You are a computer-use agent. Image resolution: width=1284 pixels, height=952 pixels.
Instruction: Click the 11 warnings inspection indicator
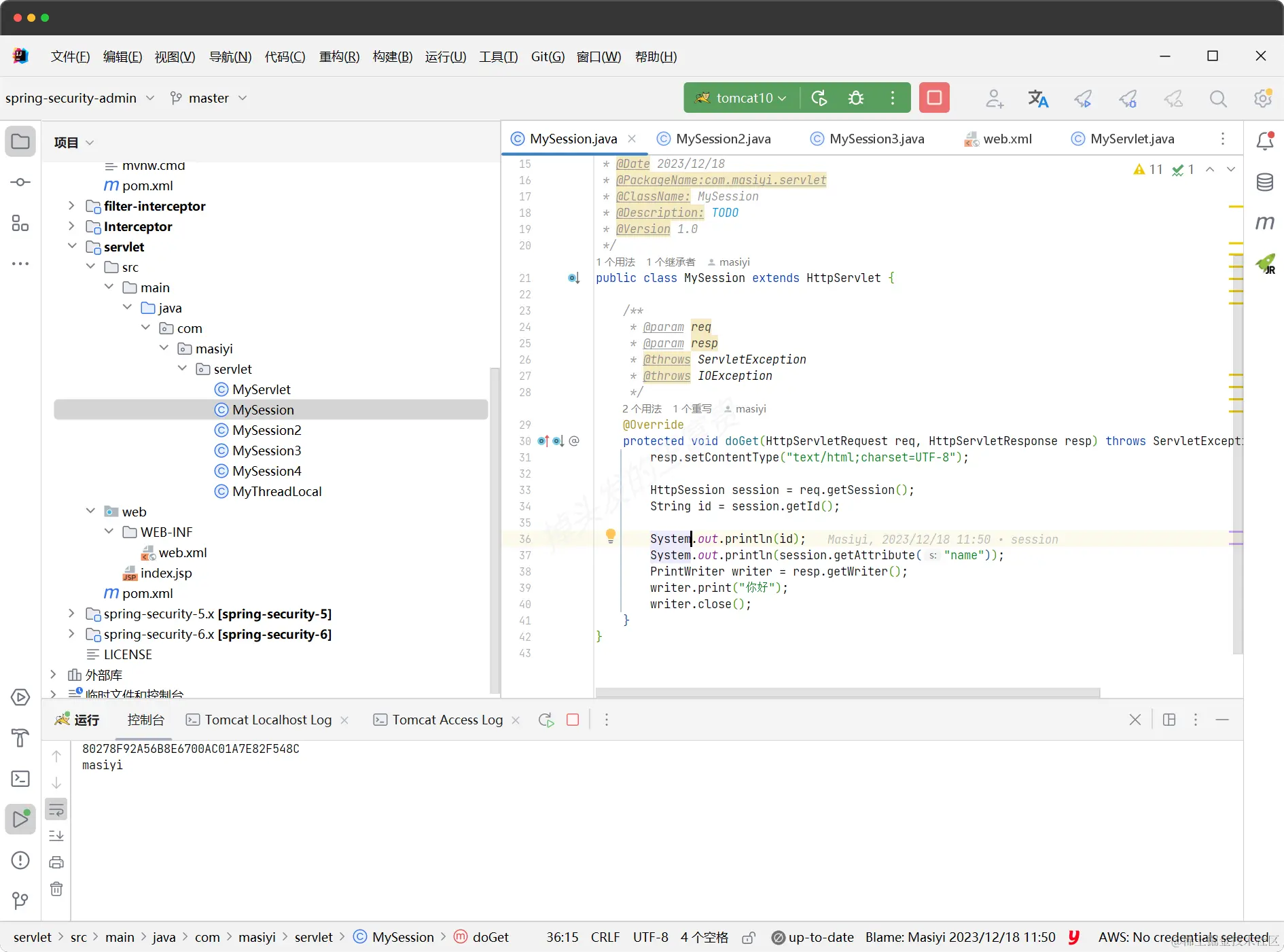(1148, 169)
